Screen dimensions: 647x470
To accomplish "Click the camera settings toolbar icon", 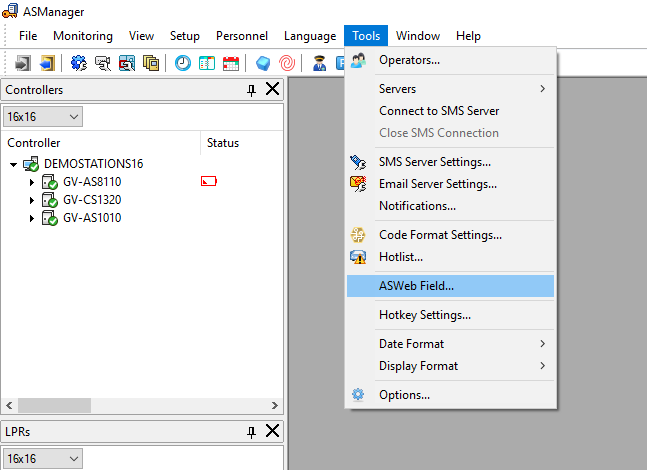I will click(x=103, y=63).
